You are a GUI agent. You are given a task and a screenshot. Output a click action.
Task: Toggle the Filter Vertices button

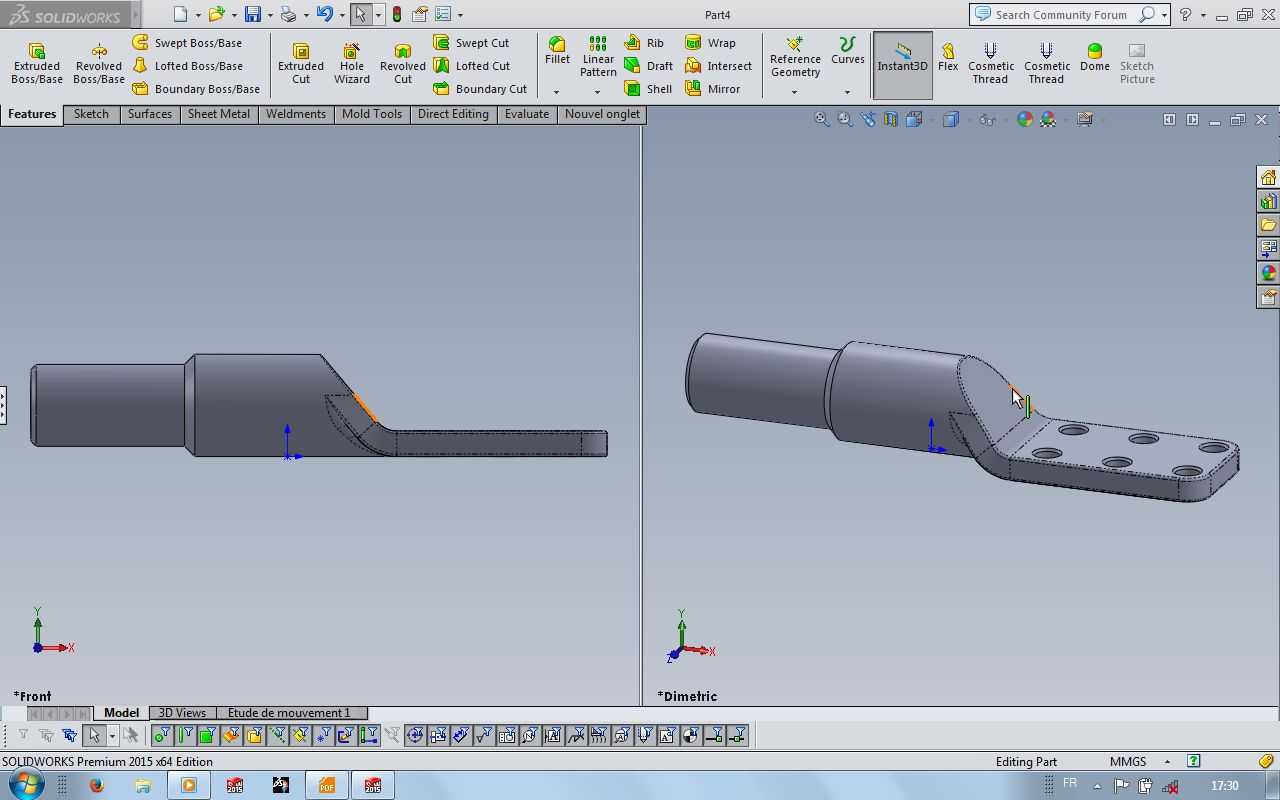click(161, 736)
